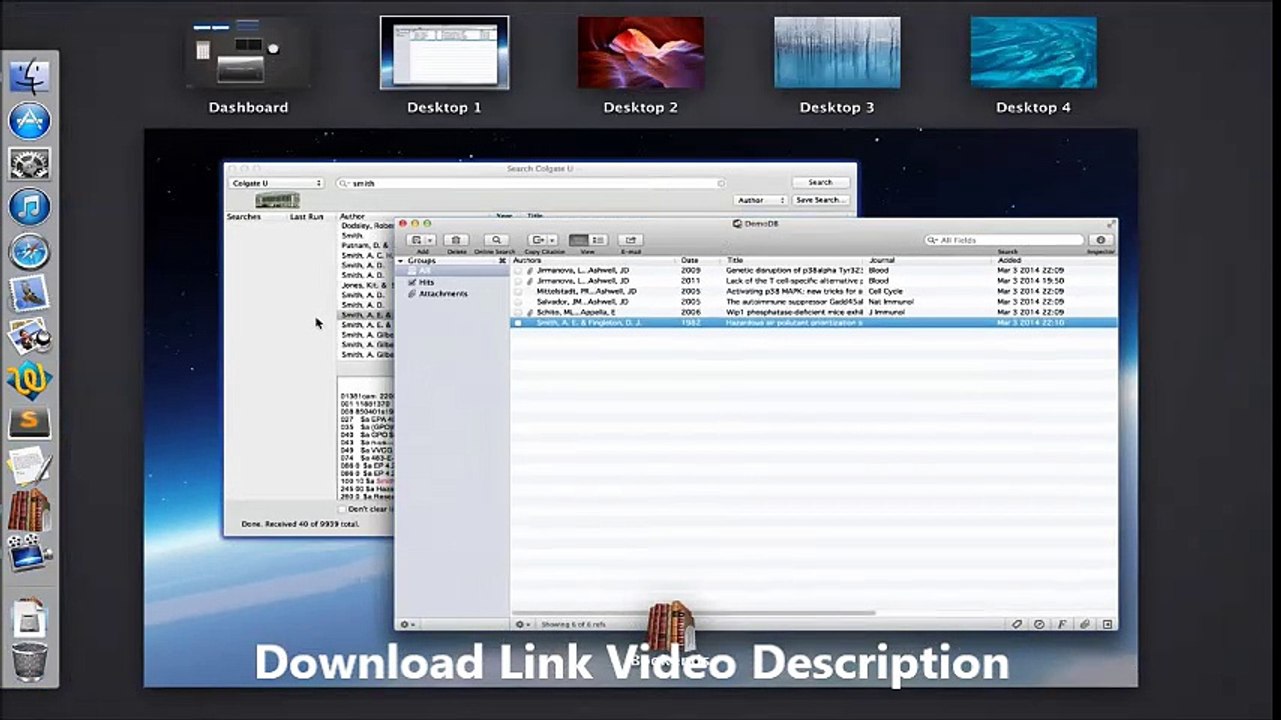The image size is (1281, 720).
Task: Open the Colgate U library dropdown in the Search window
Action: (x=277, y=183)
